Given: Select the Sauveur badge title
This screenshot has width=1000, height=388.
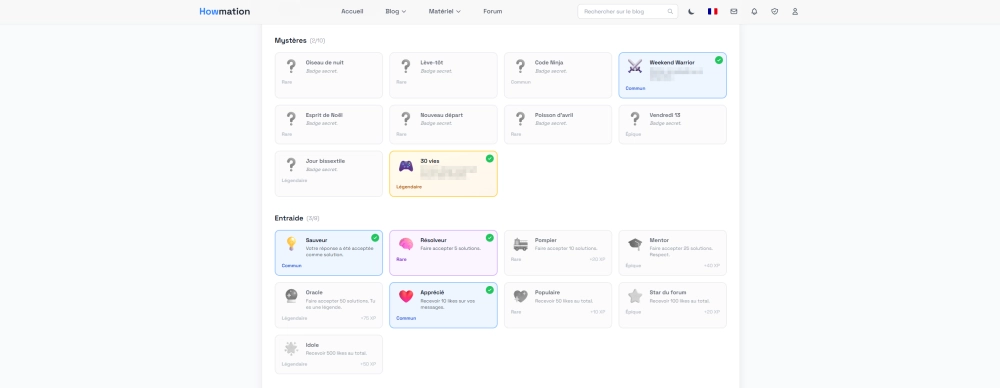Looking at the screenshot, I should click(316, 240).
